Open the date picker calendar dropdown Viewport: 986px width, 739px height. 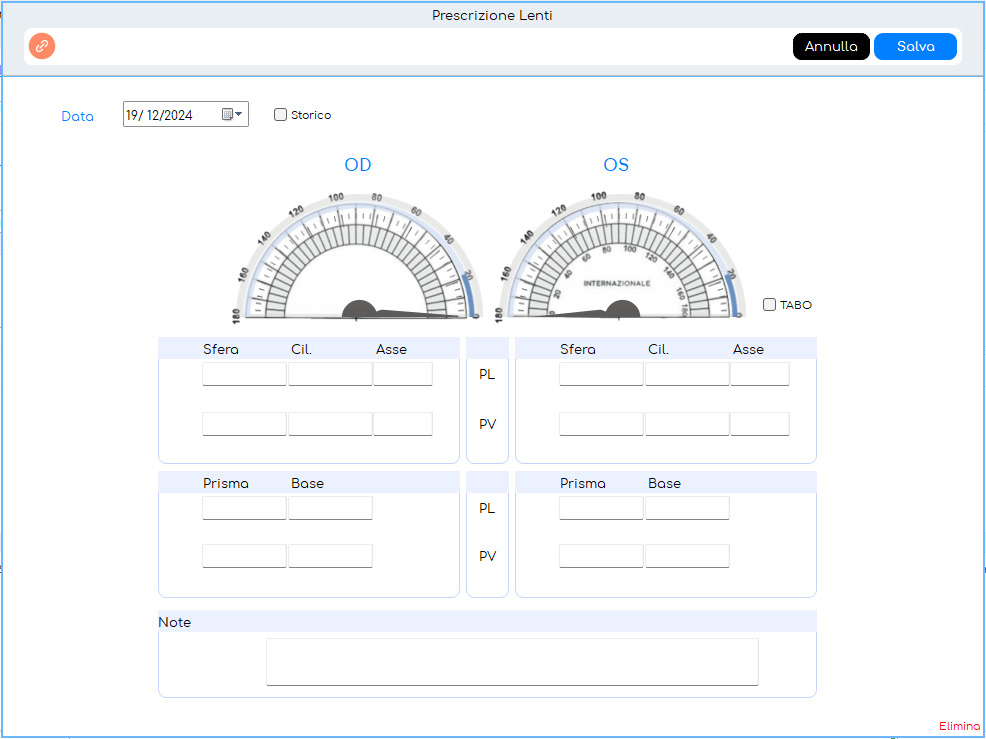tap(233, 115)
